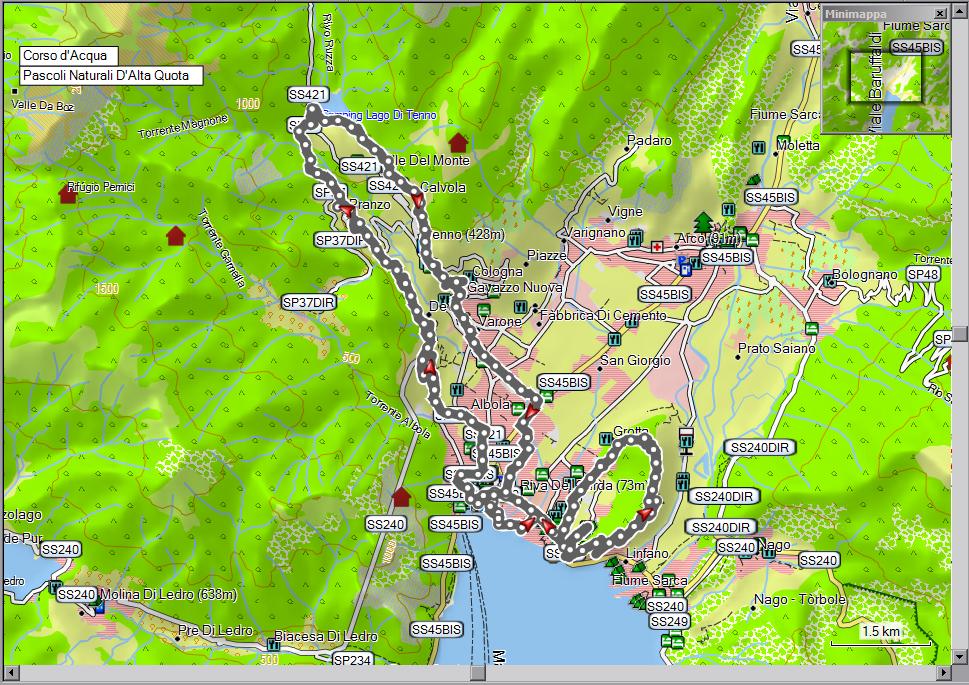Select the Molina Di Ledro (638m) label
Screen dimensions: 969x685
click(x=168, y=595)
